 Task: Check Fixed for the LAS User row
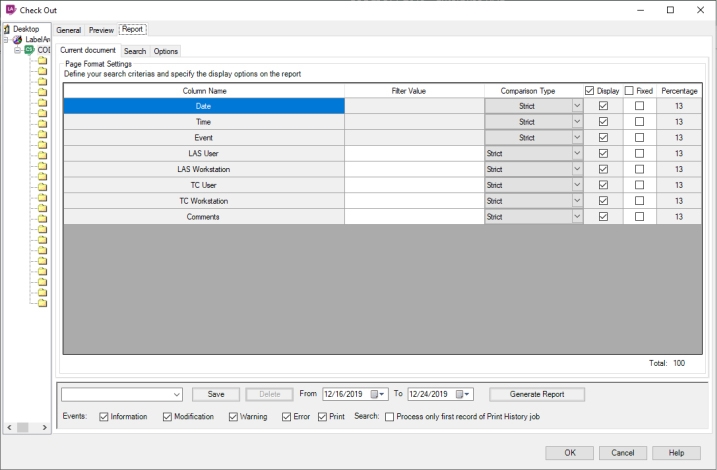coord(639,154)
